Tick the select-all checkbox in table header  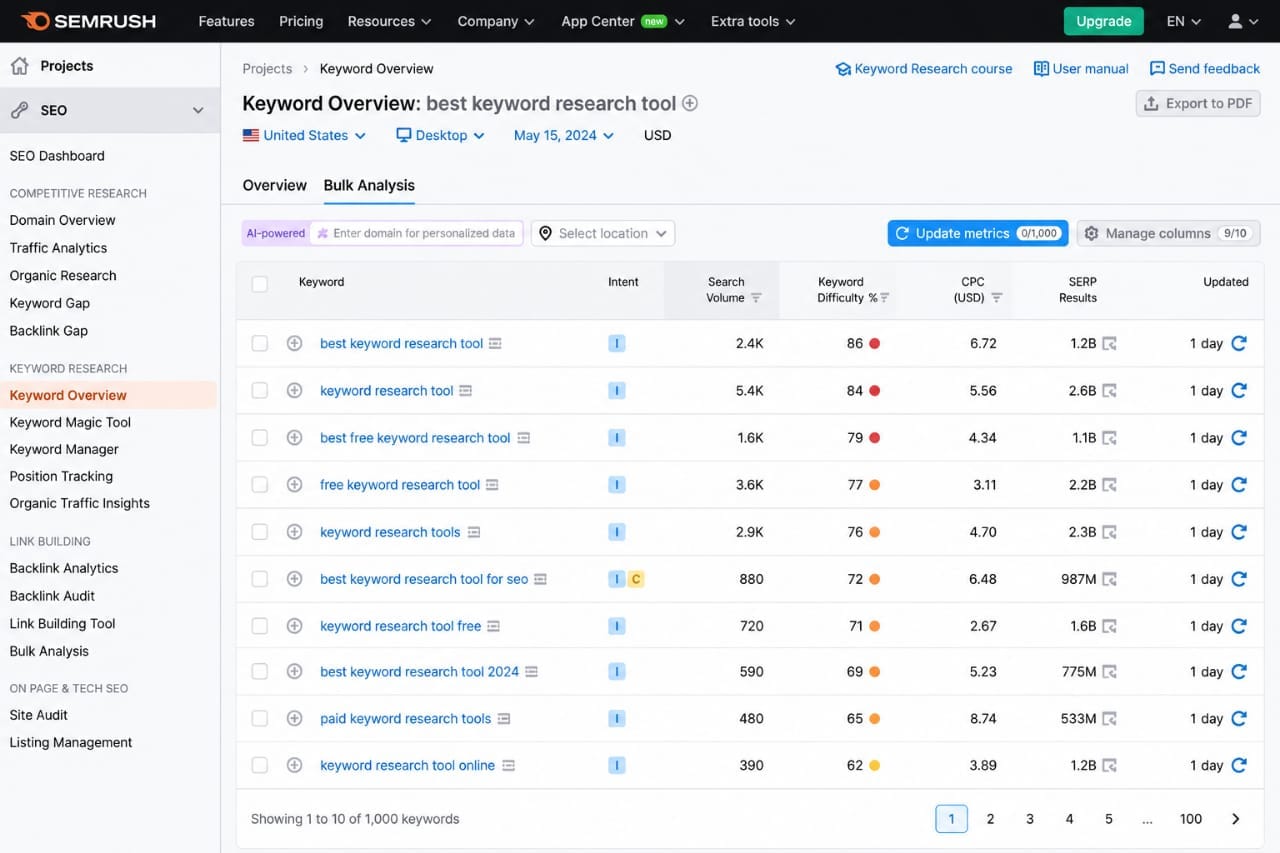tap(260, 284)
